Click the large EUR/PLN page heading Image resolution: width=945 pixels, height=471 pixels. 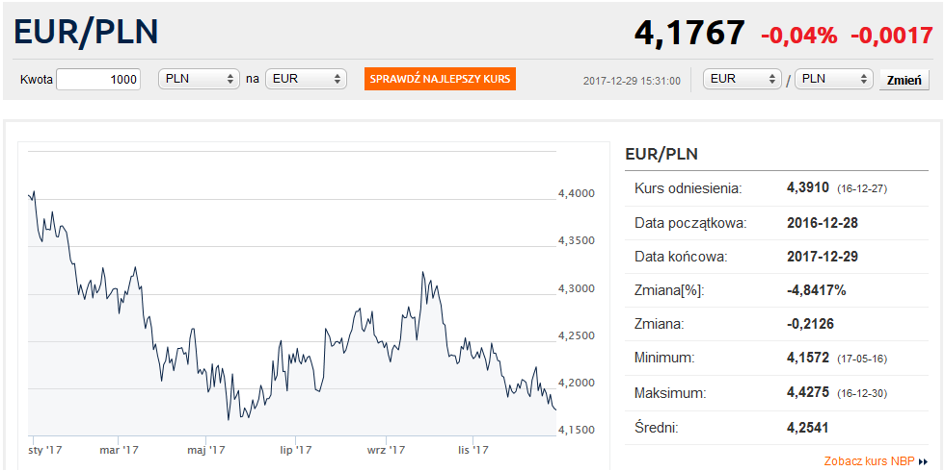86,31
